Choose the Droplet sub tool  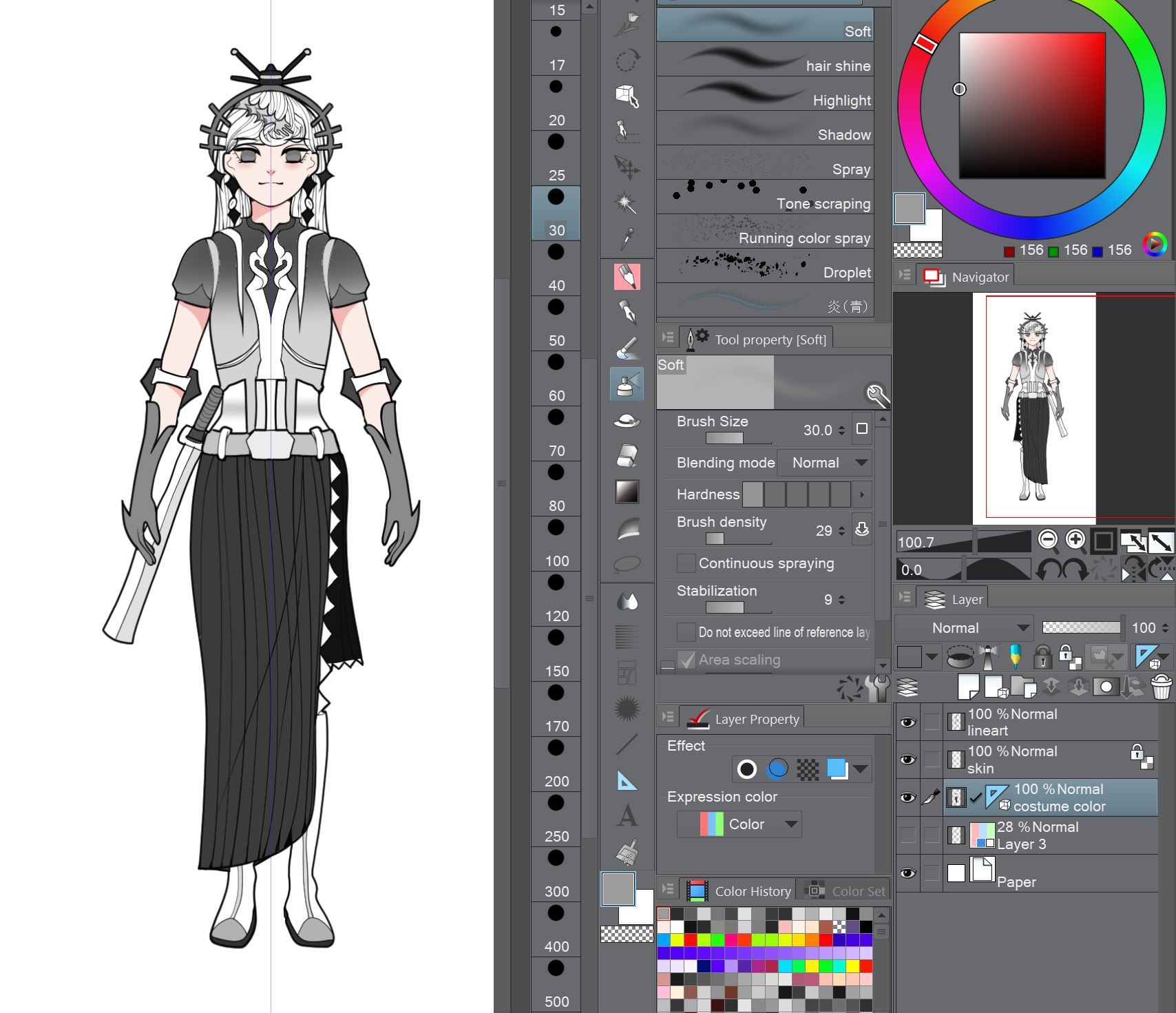[x=765, y=266]
